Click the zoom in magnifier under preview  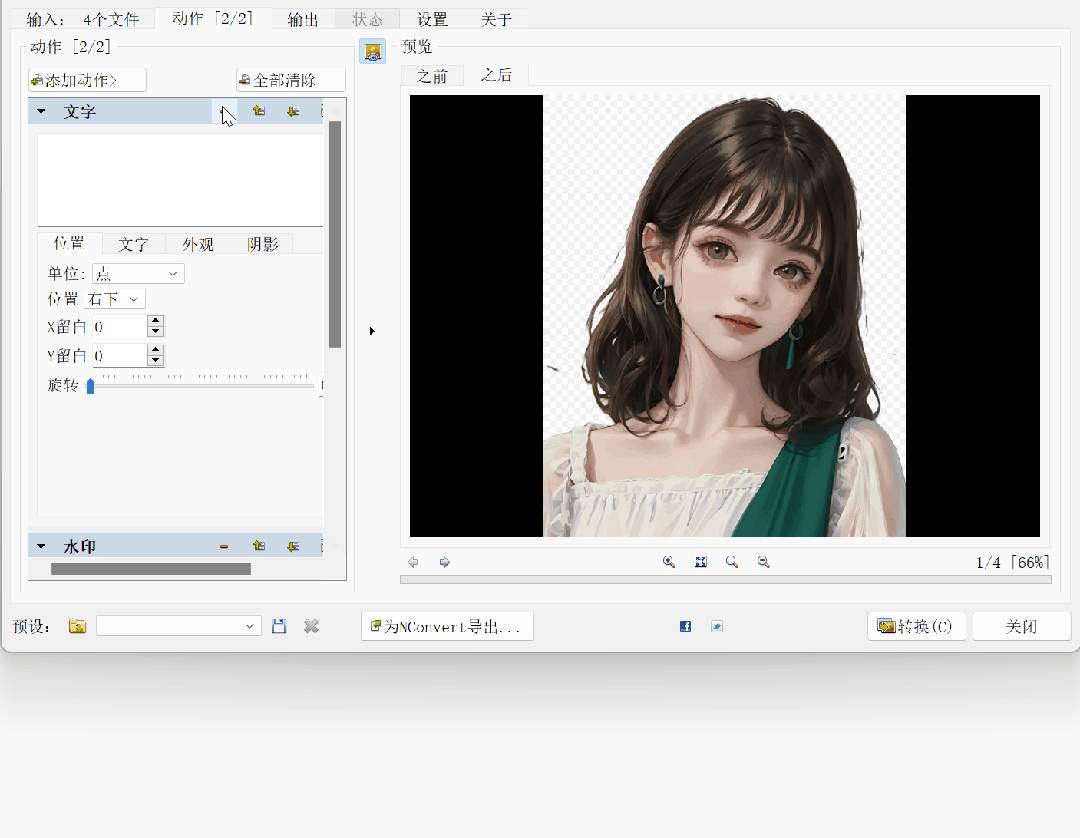(x=669, y=563)
